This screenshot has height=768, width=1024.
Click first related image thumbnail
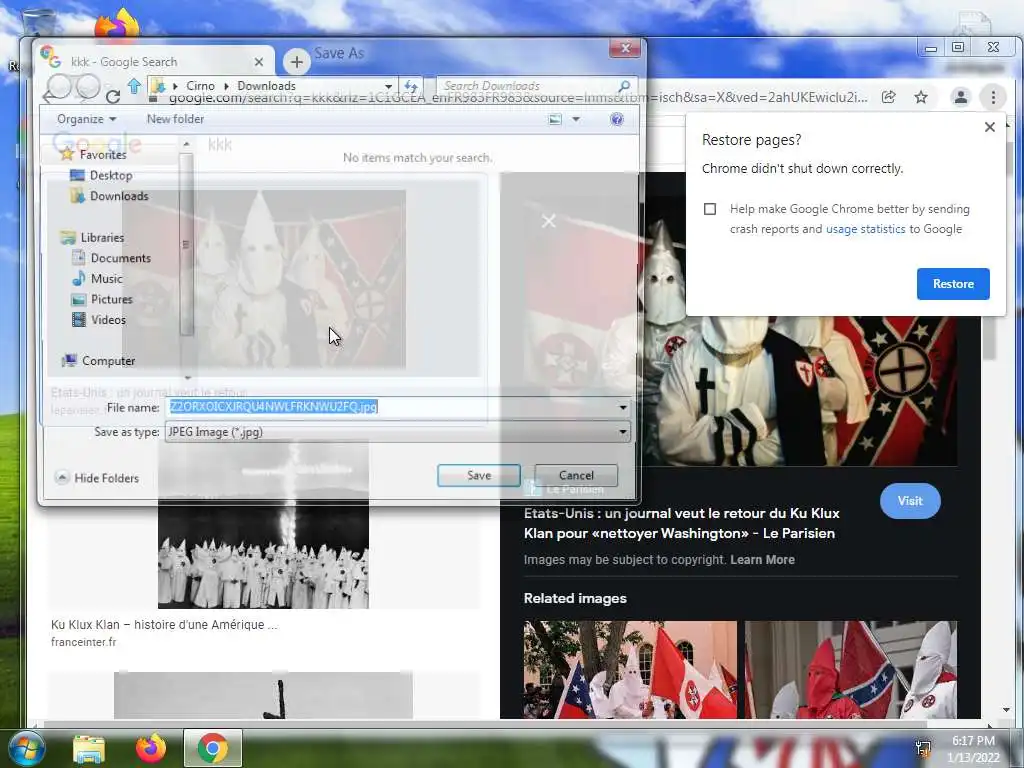[630, 670]
